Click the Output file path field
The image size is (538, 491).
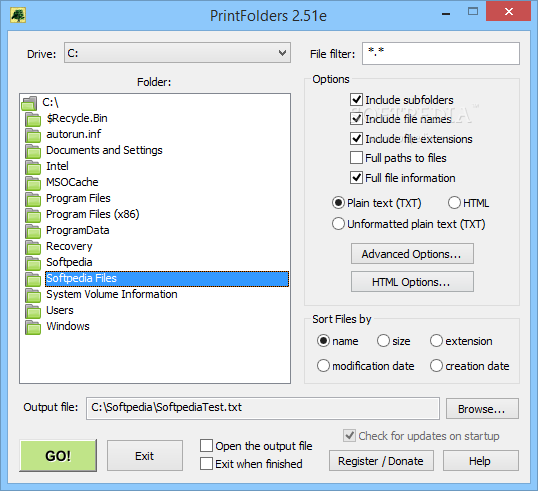(263, 408)
